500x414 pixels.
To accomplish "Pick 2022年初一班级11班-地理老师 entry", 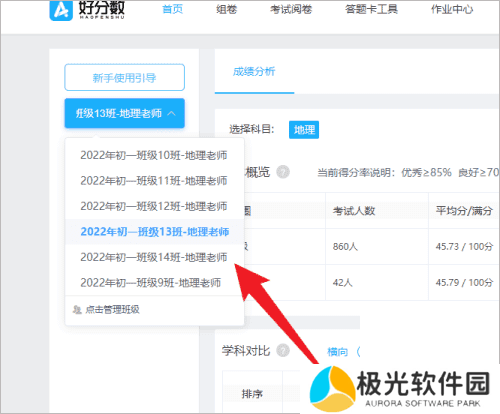I will click(x=154, y=181).
